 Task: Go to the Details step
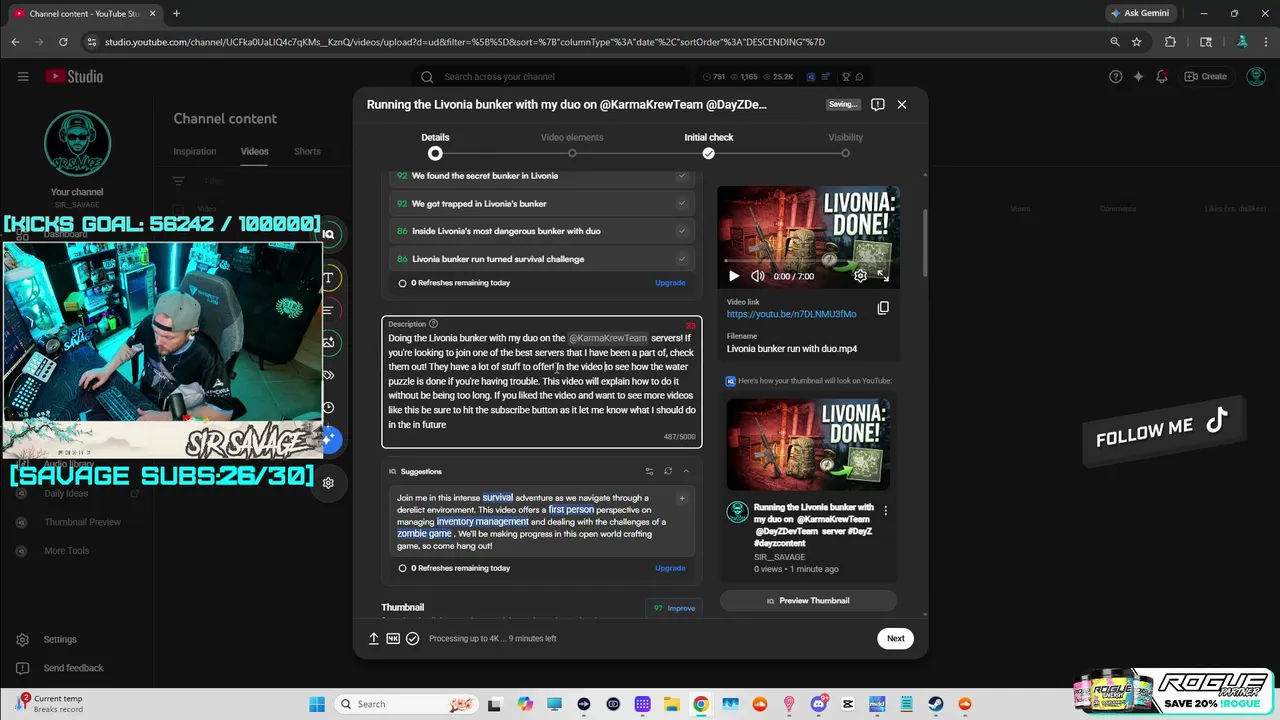click(435, 145)
